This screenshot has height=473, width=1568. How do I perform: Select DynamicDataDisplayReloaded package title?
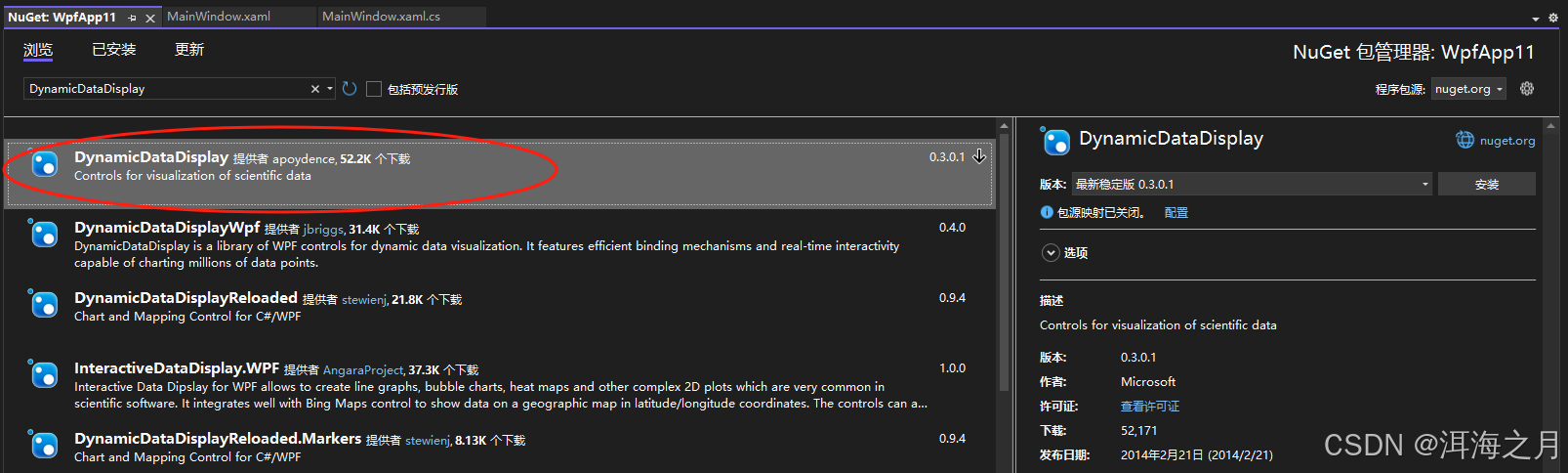point(186,298)
